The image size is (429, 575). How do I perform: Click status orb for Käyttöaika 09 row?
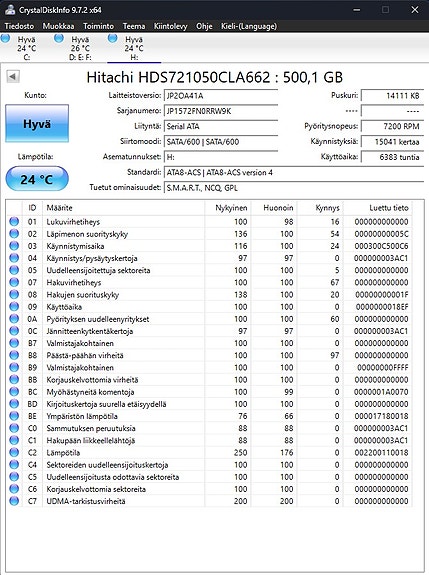click(x=14, y=307)
